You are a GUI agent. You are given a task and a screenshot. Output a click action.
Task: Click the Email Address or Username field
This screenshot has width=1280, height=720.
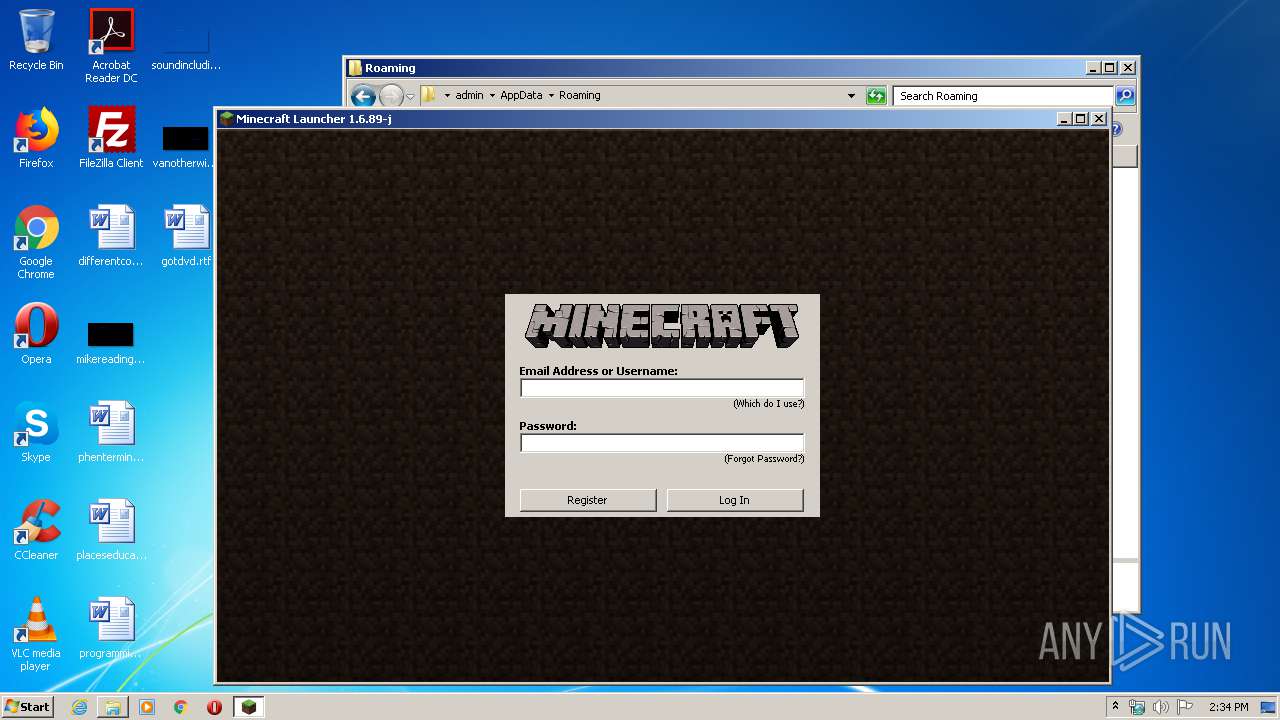click(662, 388)
